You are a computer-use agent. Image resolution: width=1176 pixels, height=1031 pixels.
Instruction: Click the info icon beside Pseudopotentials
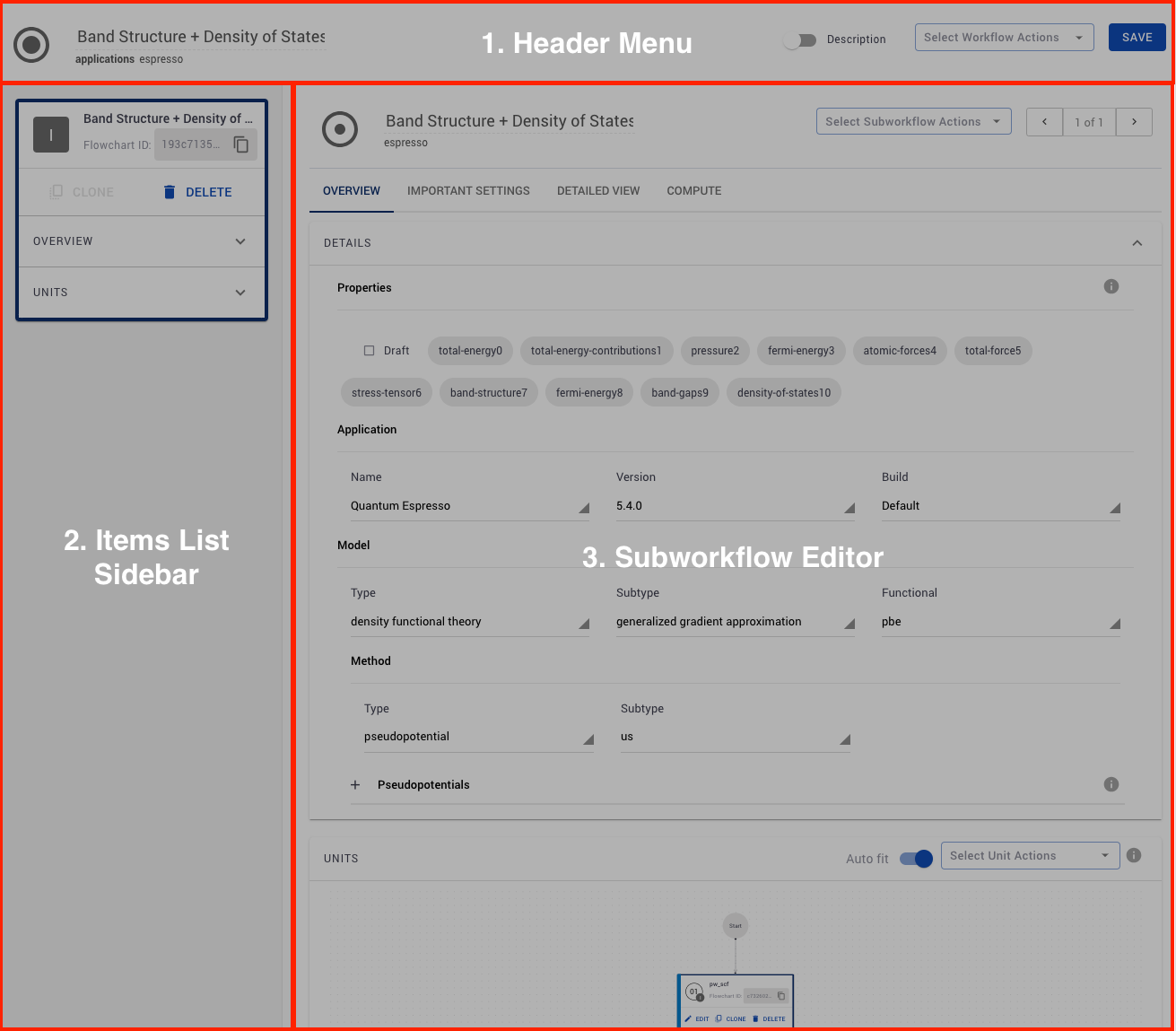coord(1111,784)
